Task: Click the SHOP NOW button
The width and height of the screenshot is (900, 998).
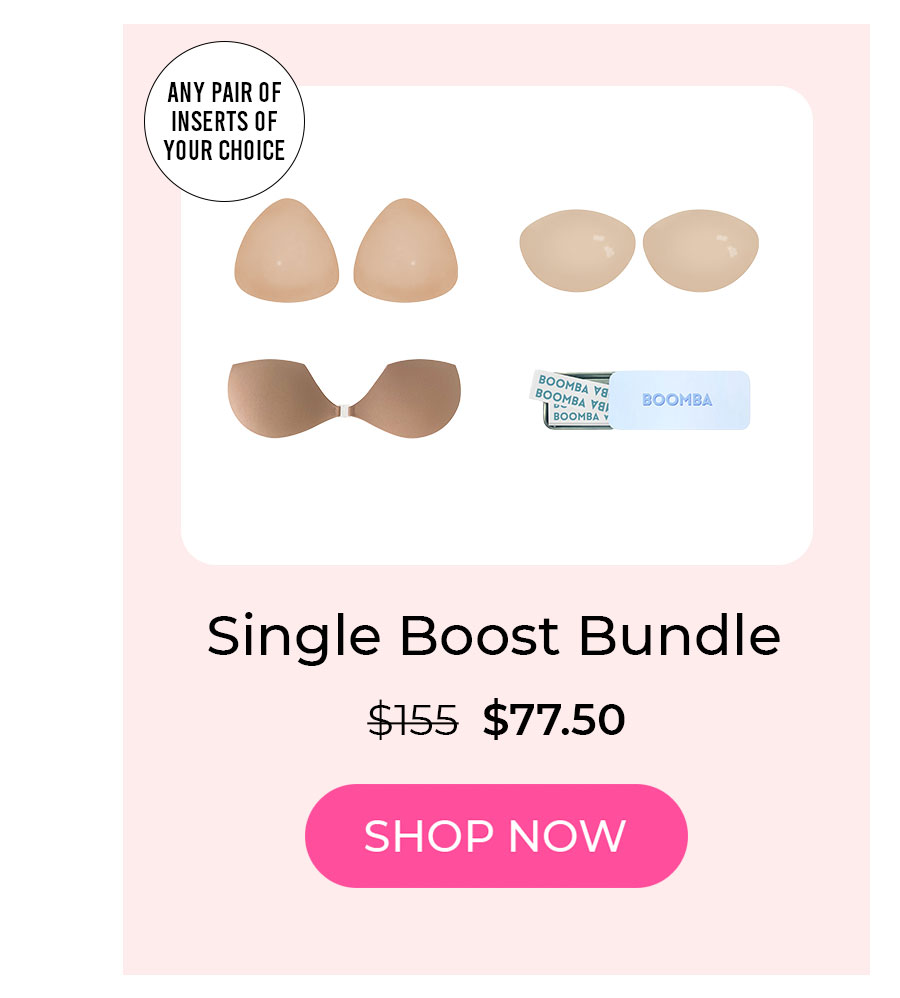Action: click(496, 836)
